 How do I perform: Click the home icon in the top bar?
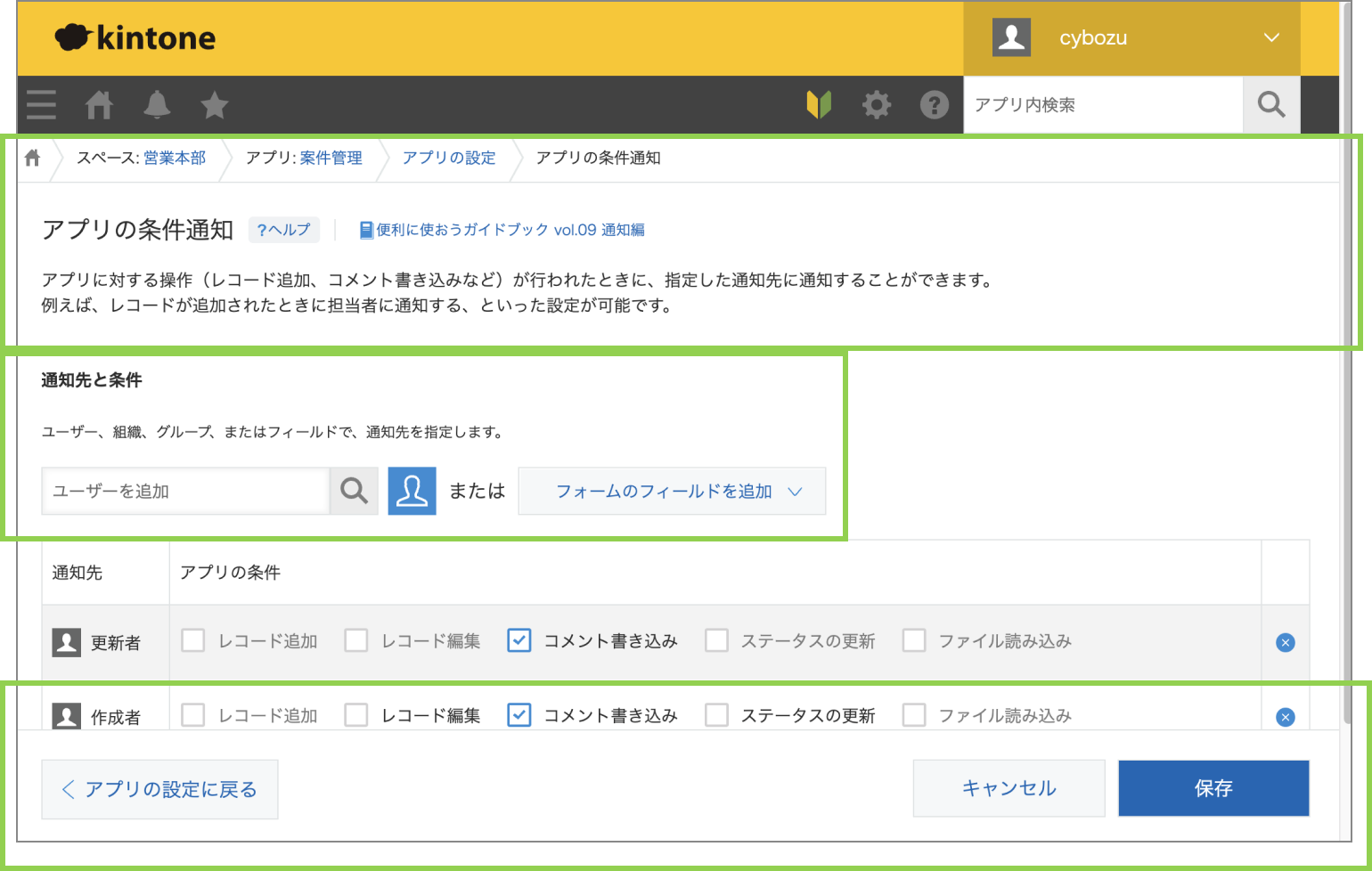tap(99, 105)
